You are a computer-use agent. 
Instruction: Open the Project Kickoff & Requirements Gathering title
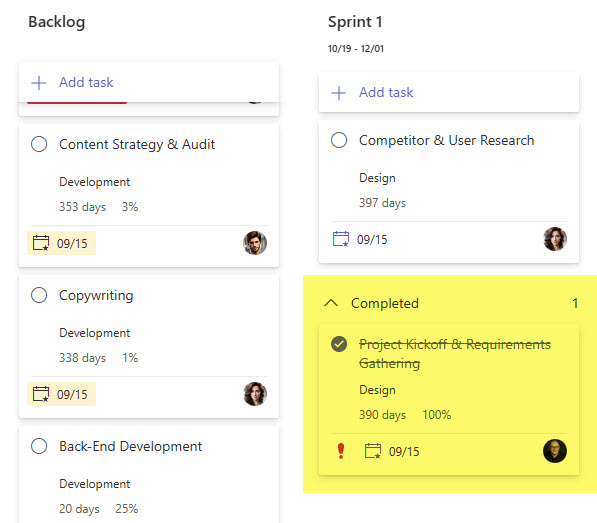[x=455, y=354]
